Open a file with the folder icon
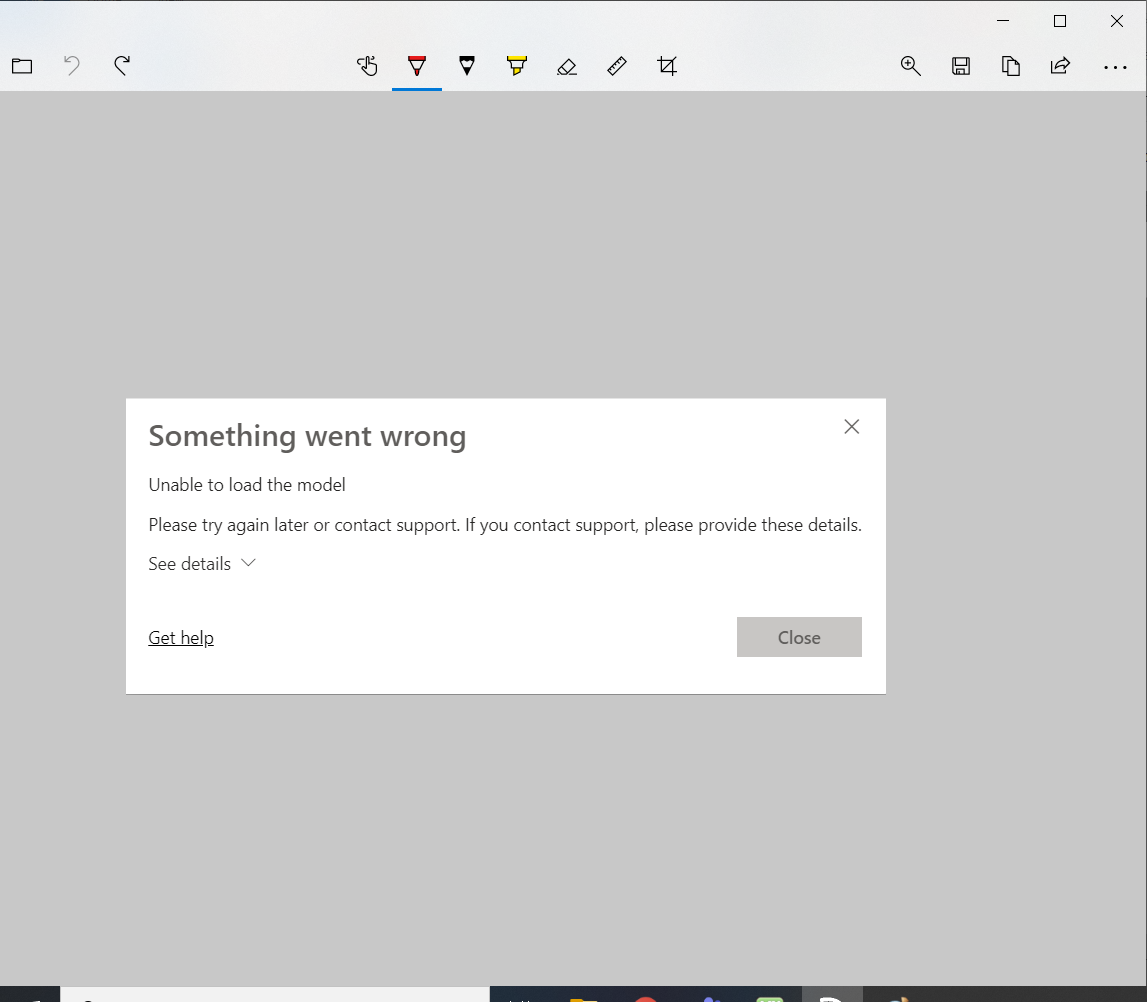 [22, 67]
